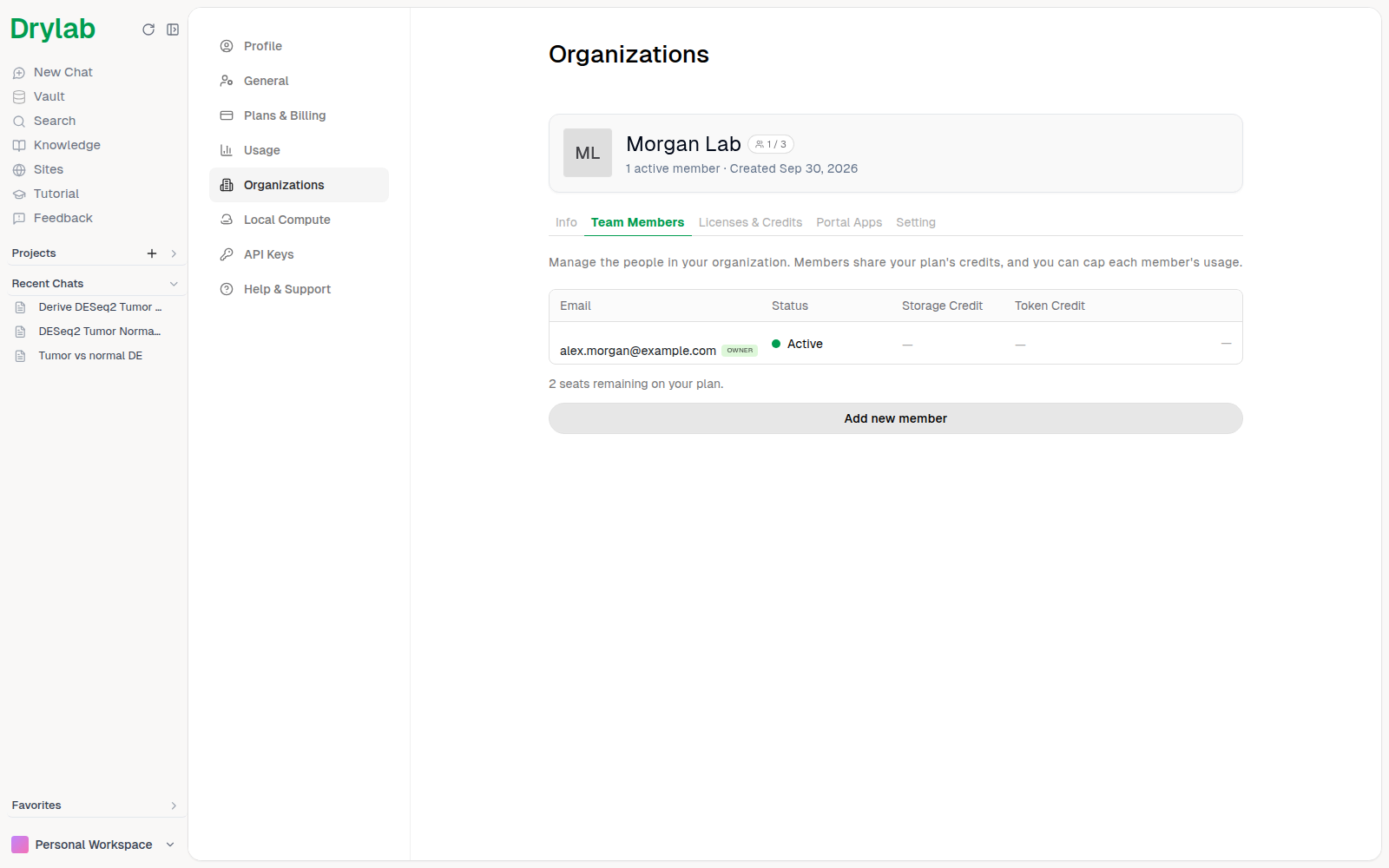Switch to the Info tab
Viewport: 1389px width, 868px height.
[566, 222]
